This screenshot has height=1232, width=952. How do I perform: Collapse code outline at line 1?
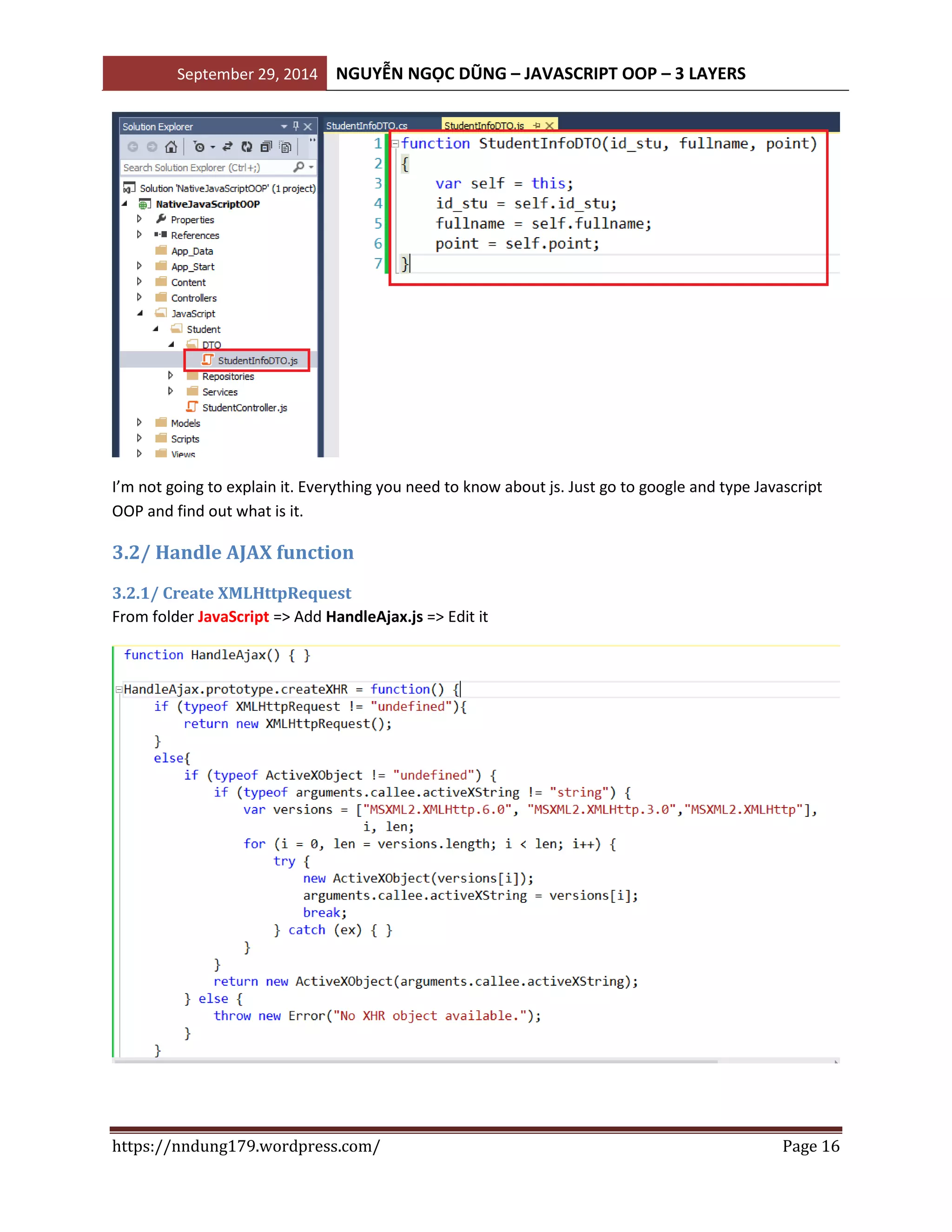pos(396,144)
